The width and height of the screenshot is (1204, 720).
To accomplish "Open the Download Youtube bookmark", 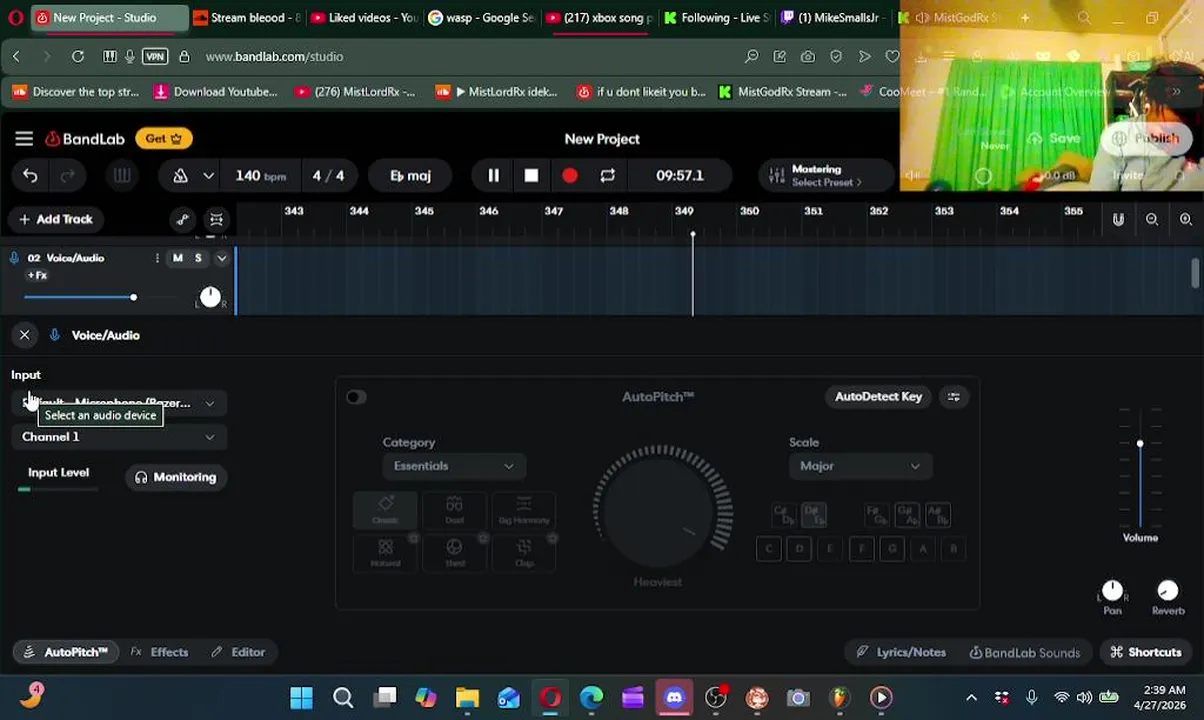I will coord(216,92).
